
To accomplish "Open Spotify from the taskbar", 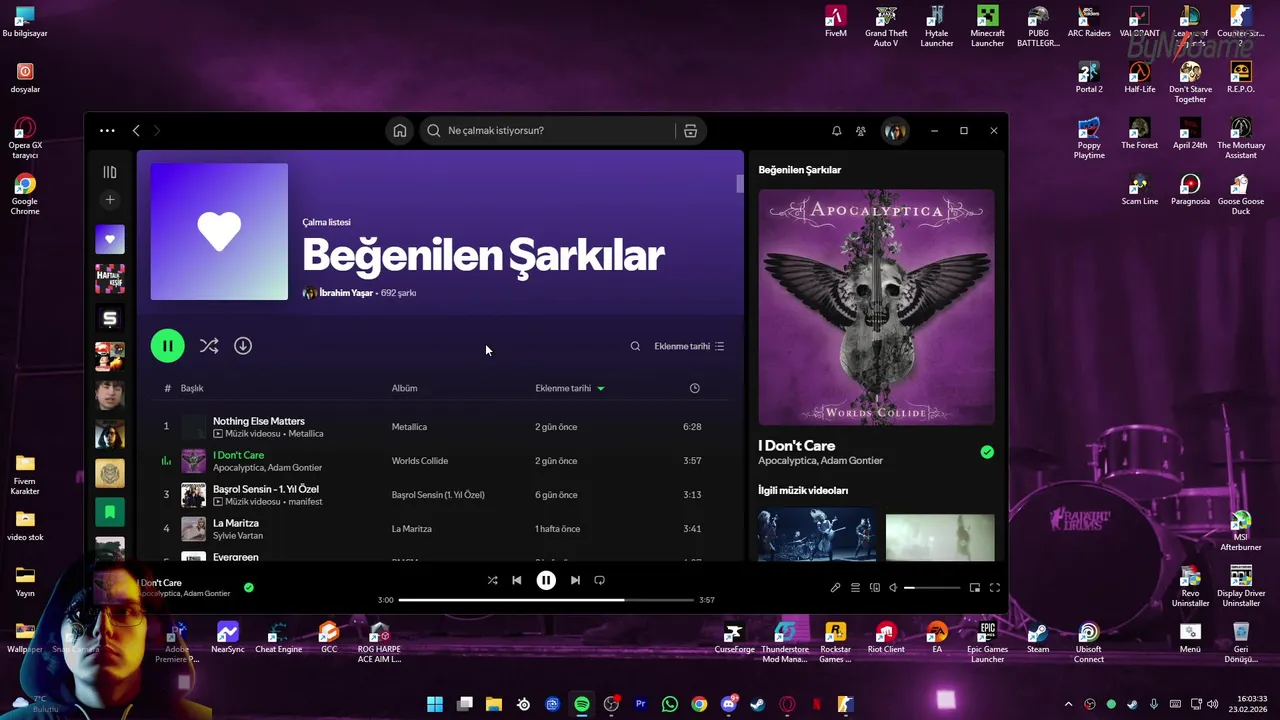I will pos(582,704).
